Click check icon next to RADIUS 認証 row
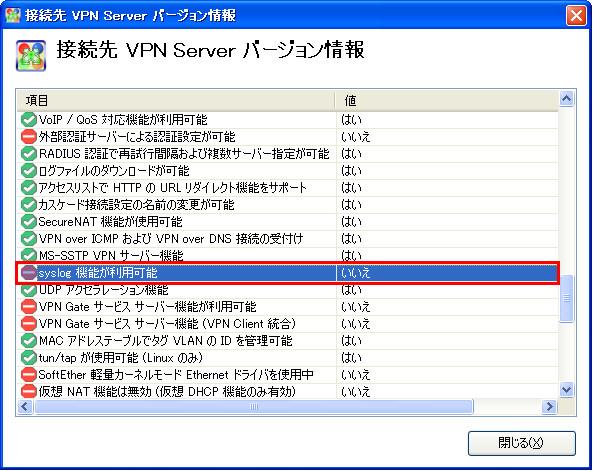 tap(28, 154)
